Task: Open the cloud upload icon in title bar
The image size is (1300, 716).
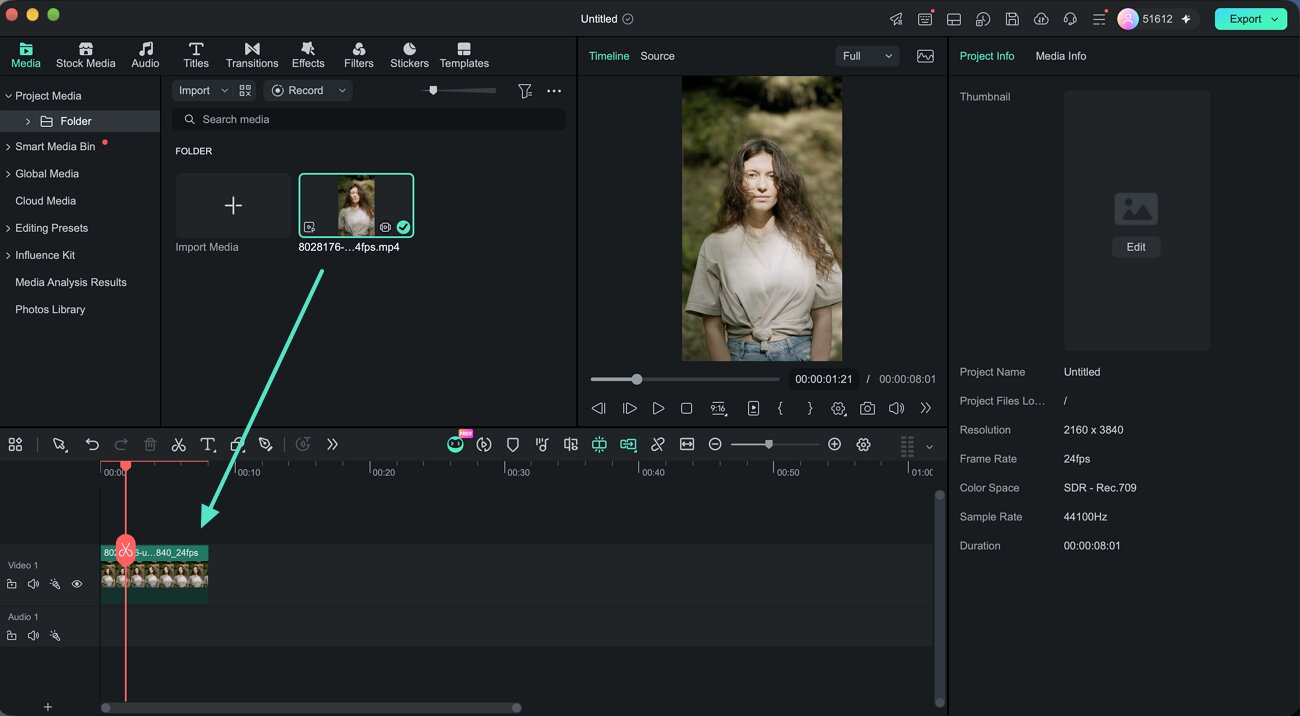Action: 1041,19
